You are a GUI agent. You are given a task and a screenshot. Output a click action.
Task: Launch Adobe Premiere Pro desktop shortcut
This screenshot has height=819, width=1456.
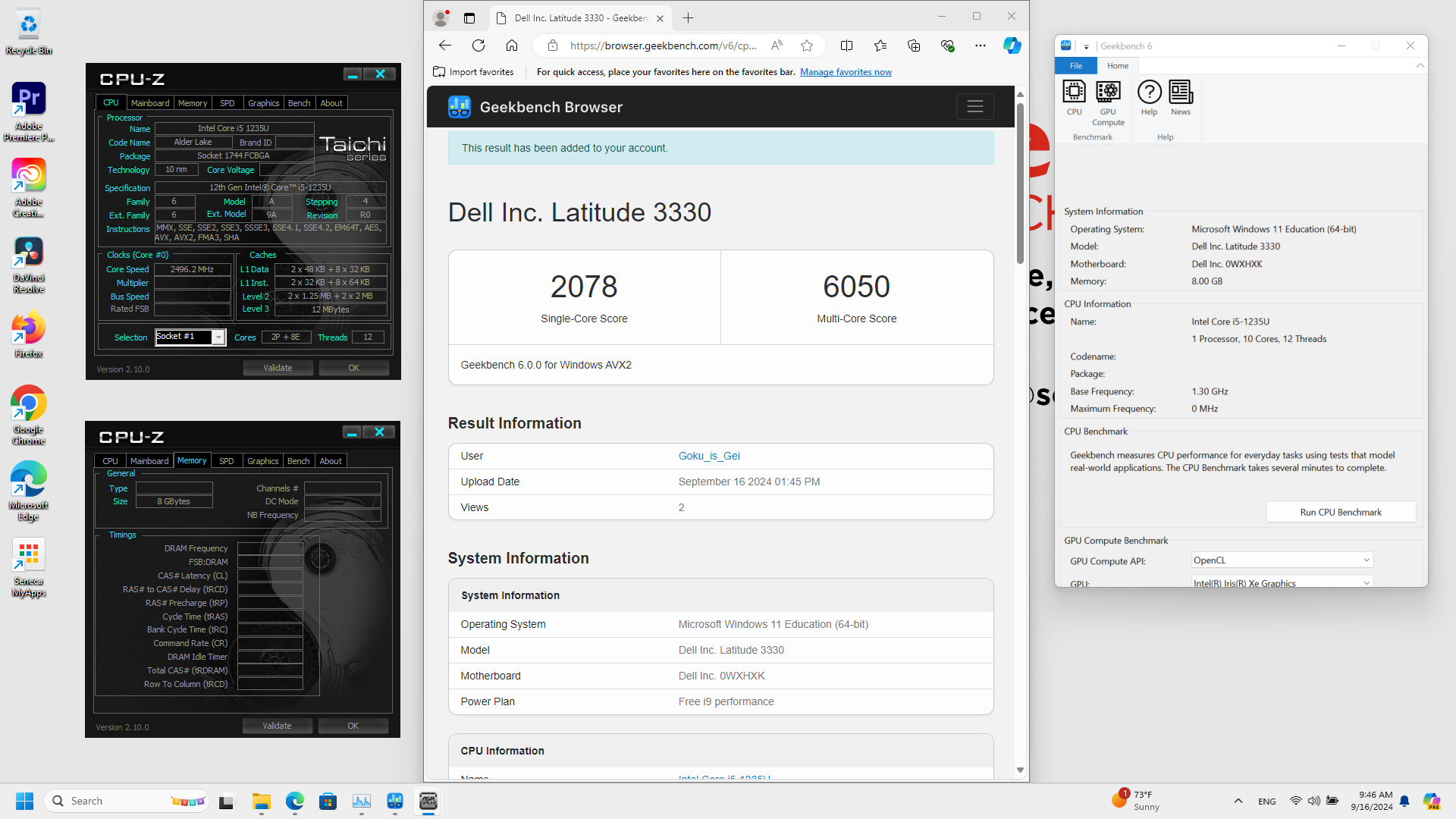(x=29, y=111)
